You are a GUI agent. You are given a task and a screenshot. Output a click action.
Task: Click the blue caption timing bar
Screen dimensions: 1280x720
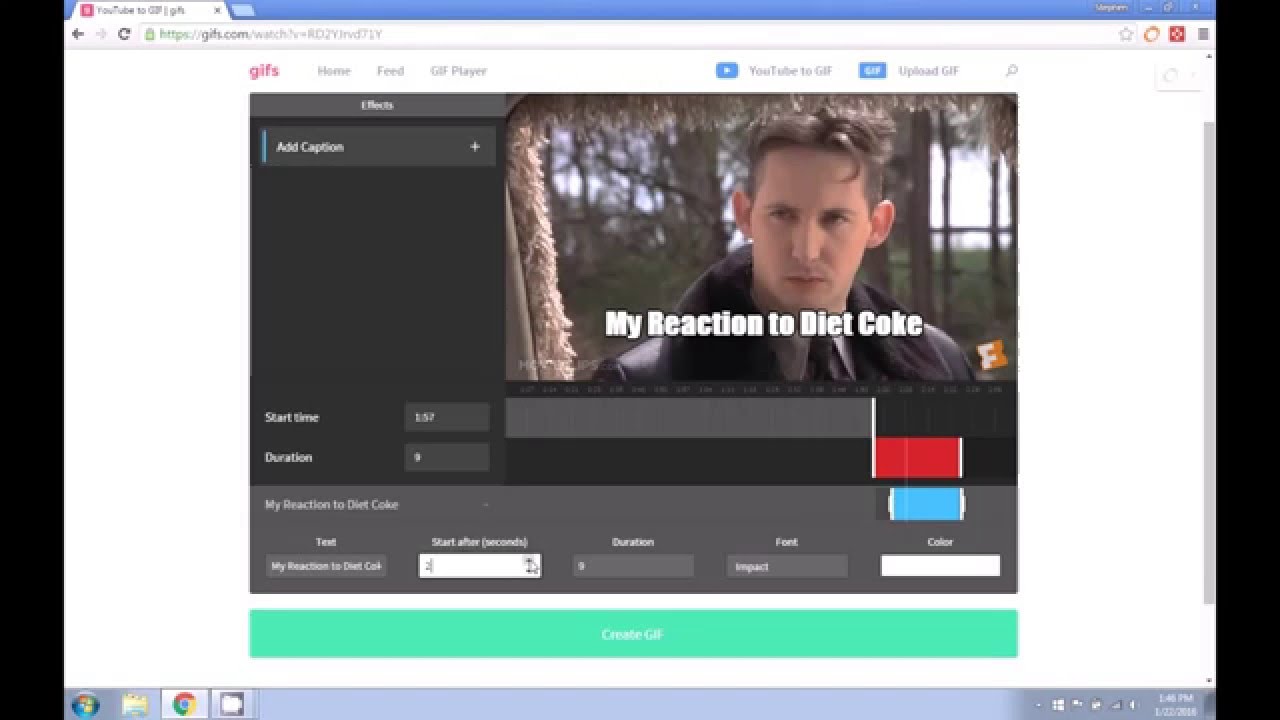(x=926, y=504)
